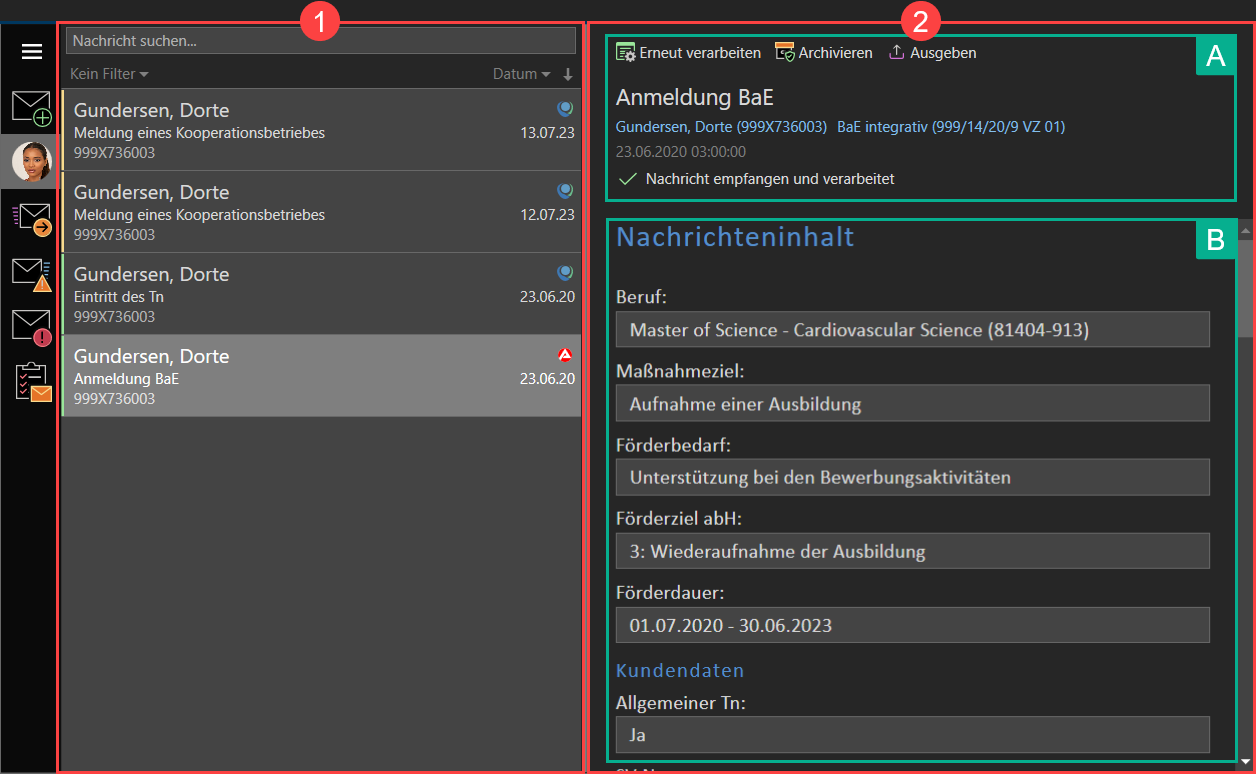Image resolution: width=1256 pixels, height=774 pixels.
Task: Open the envelope icon with warning triangle
Action: pyautogui.click(x=31, y=274)
